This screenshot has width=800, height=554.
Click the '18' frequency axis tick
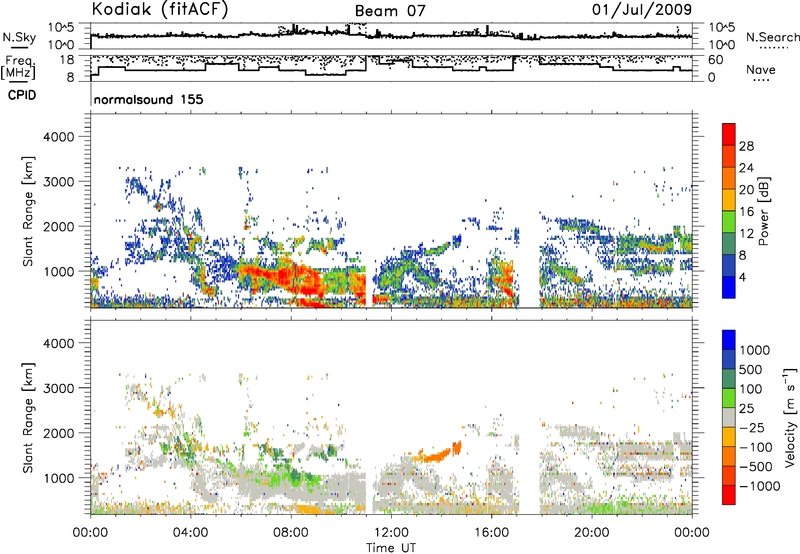(67, 60)
